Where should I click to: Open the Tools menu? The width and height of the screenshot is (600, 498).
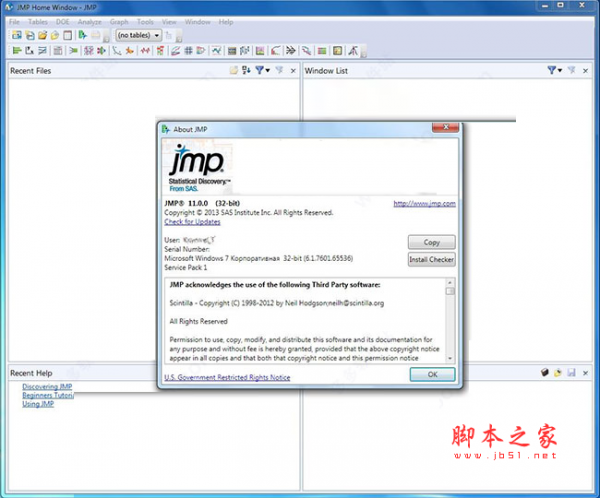tap(145, 22)
